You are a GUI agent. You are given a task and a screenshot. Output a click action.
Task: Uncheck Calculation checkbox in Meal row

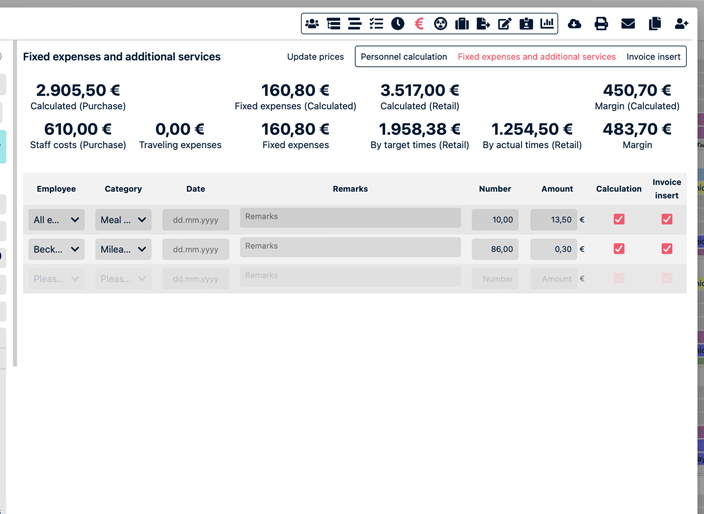tap(619, 219)
